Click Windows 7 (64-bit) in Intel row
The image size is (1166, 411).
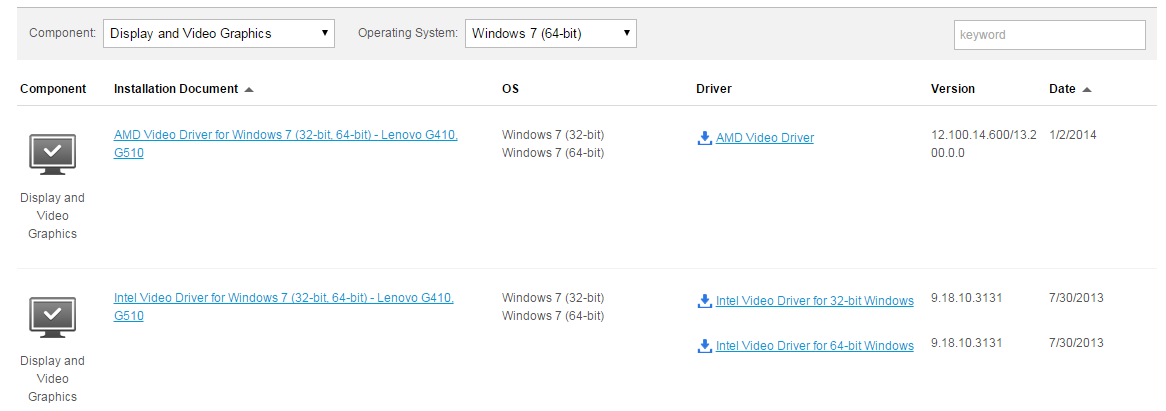point(553,316)
